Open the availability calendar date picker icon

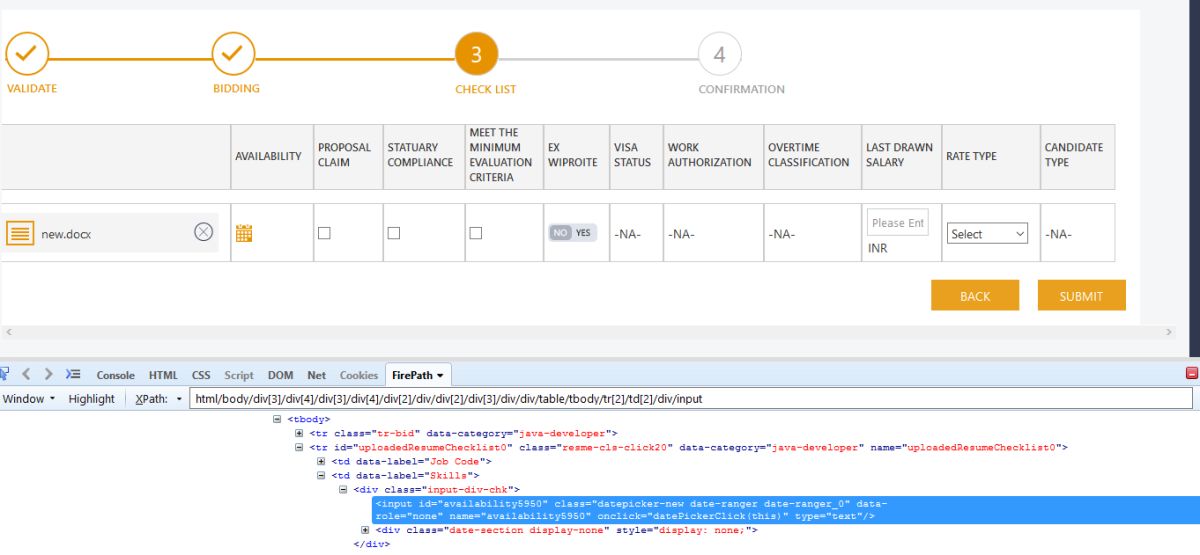[243, 233]
